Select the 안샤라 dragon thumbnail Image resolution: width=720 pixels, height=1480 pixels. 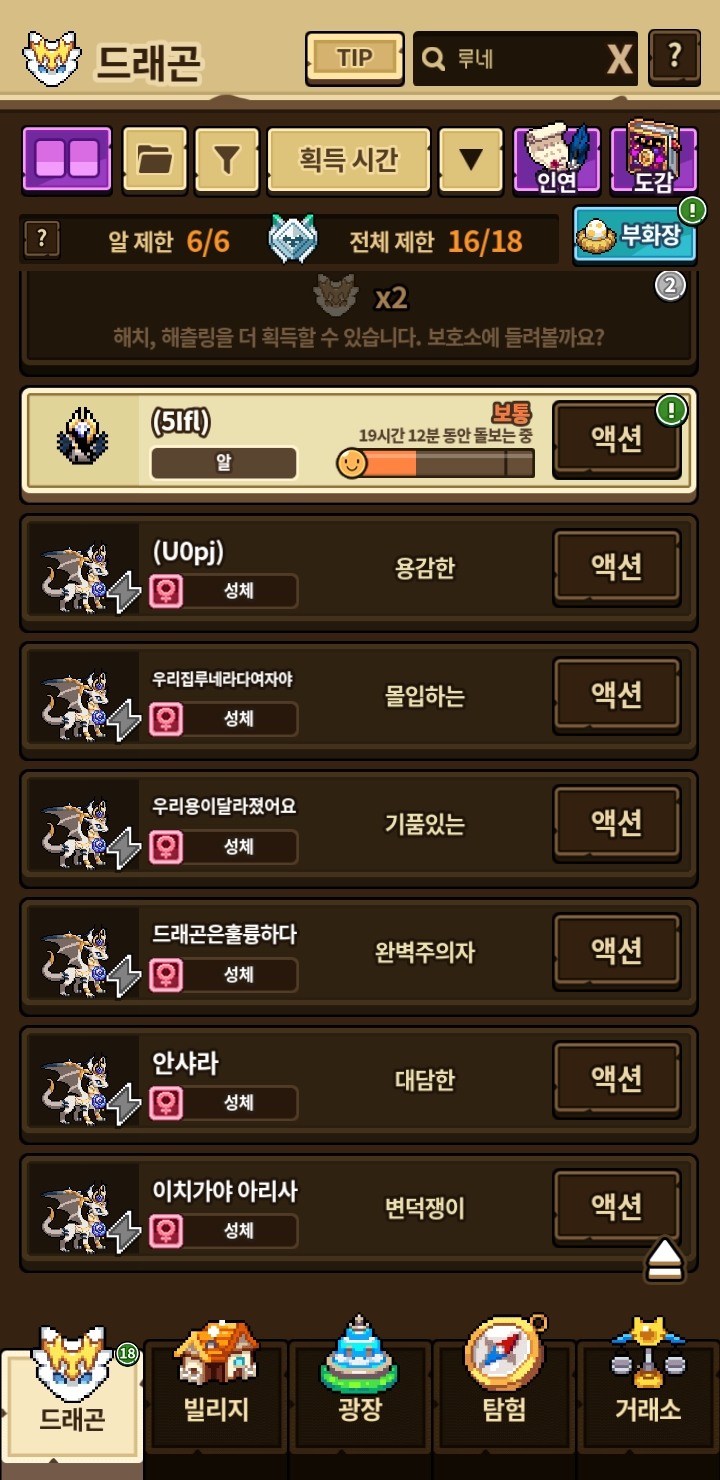[x=84, y=1080]
